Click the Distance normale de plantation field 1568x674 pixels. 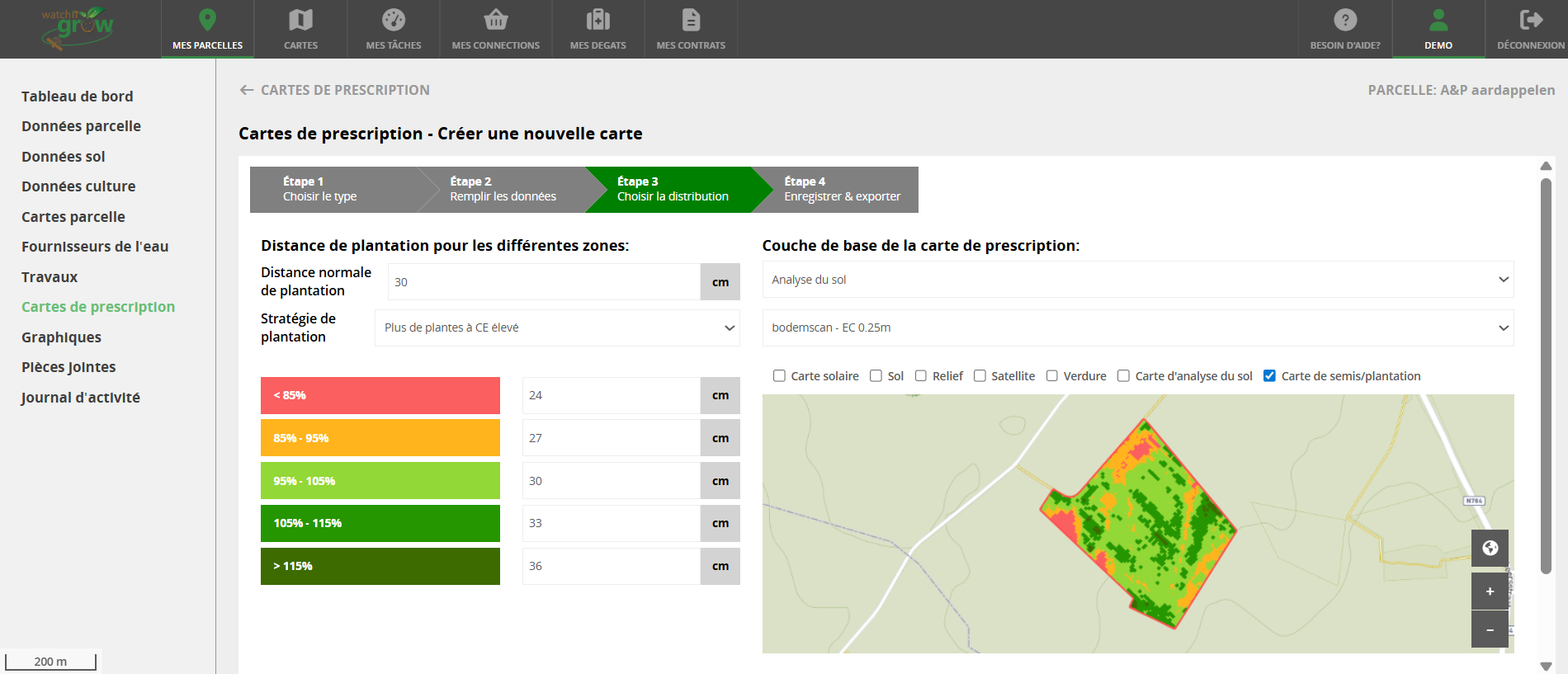coord(544,282)
